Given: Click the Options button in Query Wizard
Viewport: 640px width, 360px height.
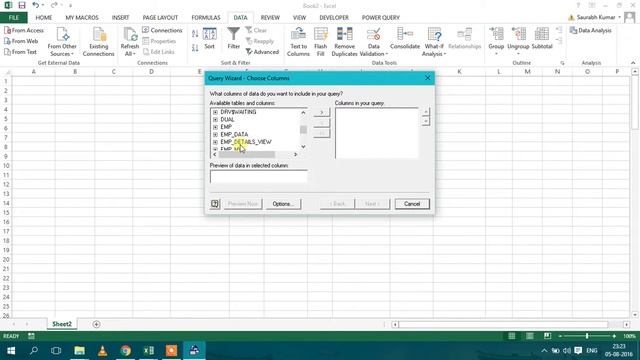Looking at the screenshot, I should pos(283,204).
